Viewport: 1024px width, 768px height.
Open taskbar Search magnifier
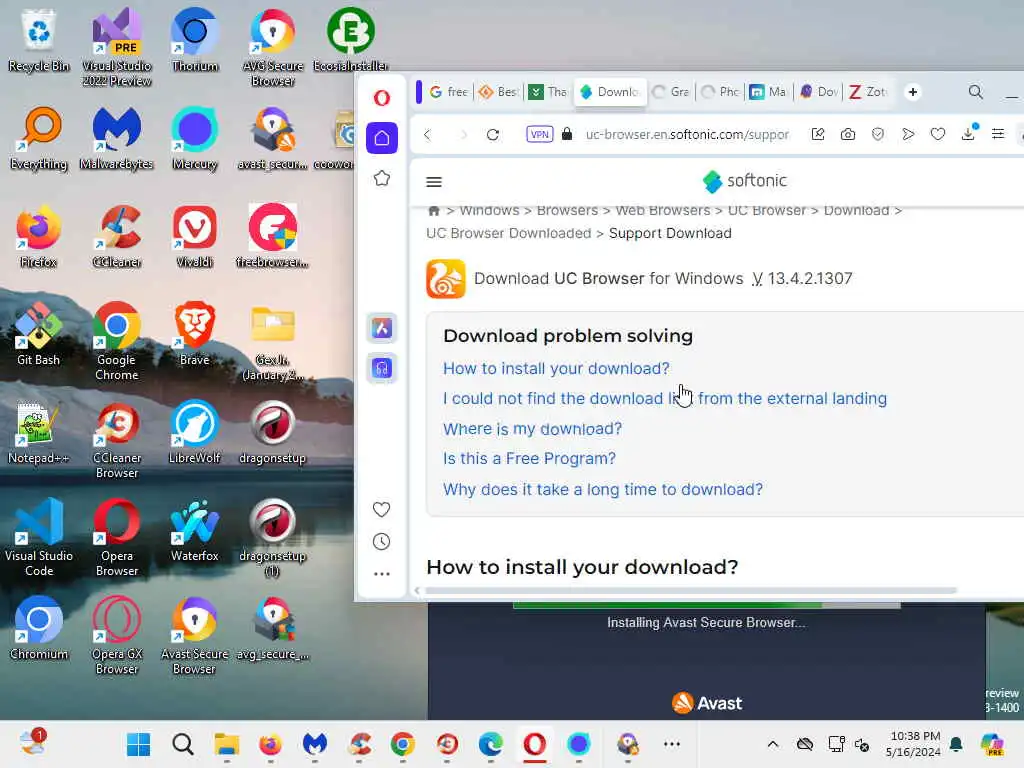183,744
